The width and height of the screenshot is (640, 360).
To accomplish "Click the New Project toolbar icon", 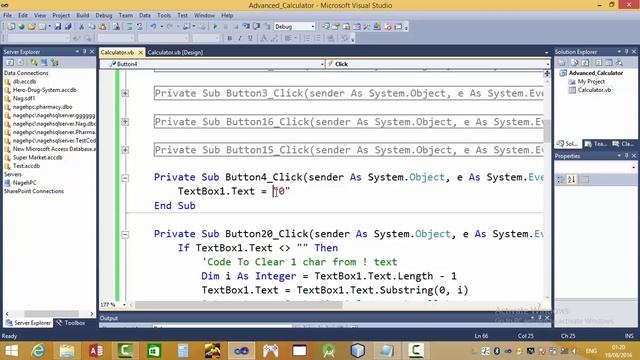I will pos(11,27).
